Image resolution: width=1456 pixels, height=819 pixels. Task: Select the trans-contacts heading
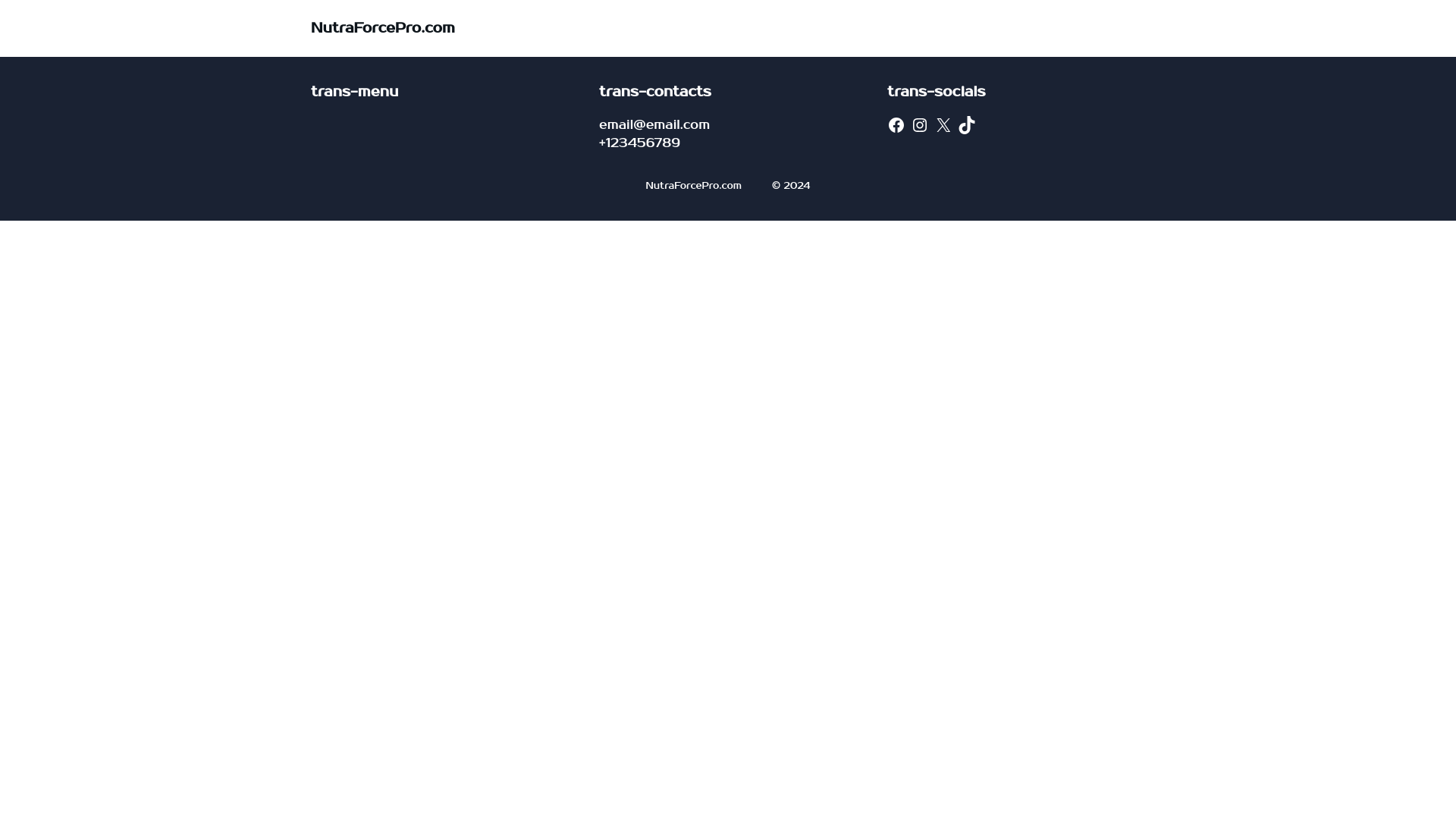pyautogui.click(x=654, y=91)
